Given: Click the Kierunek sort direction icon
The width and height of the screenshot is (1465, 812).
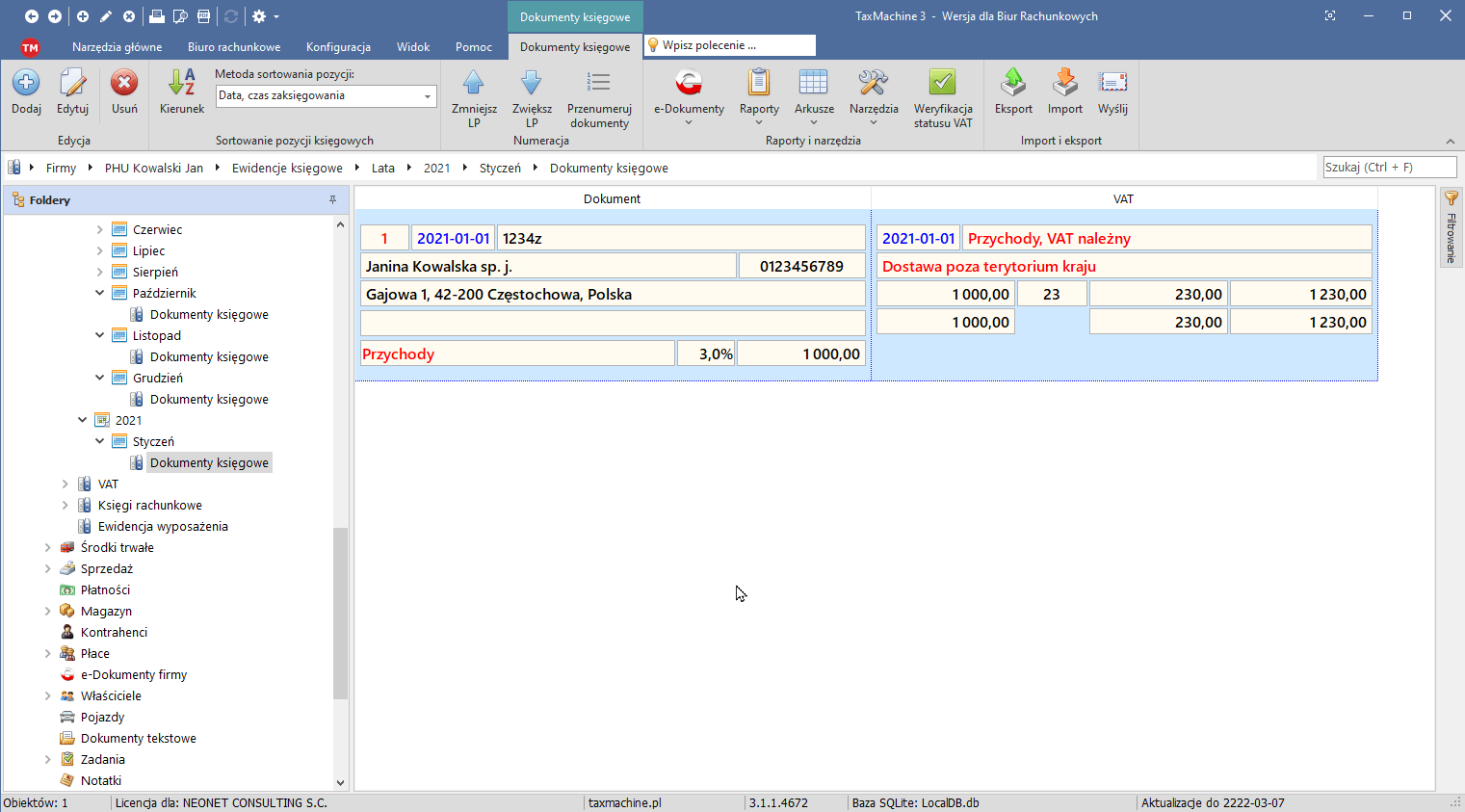Looking at the screenshot, I should coord(182,84).
